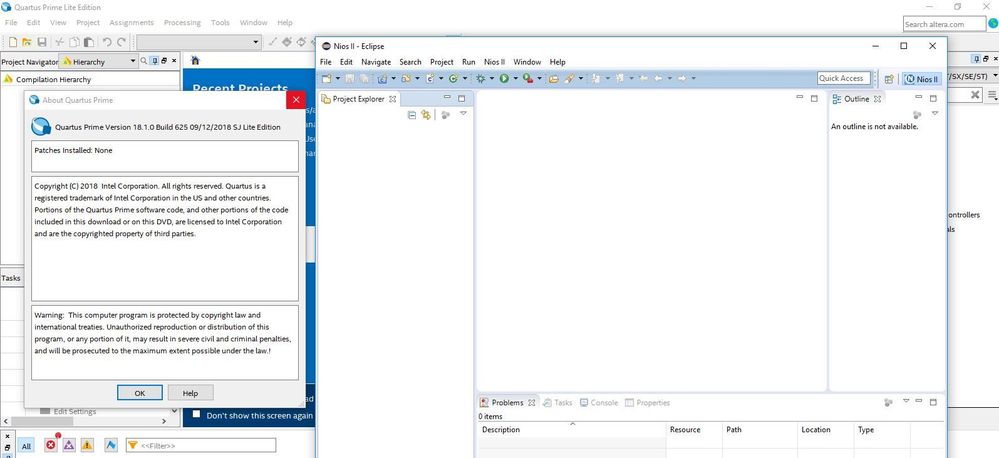
Task: Click the Cut scissors icon in Quartus toolbar
Action: click(x=59, y=42)
